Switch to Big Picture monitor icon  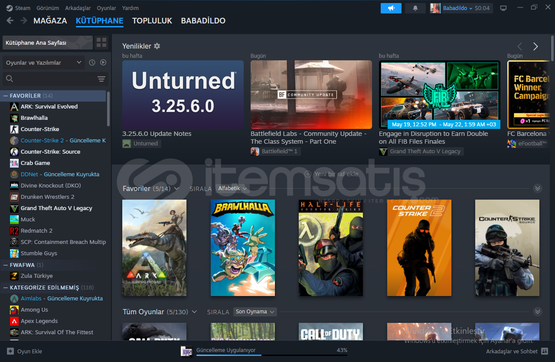[x=503, y=8]
